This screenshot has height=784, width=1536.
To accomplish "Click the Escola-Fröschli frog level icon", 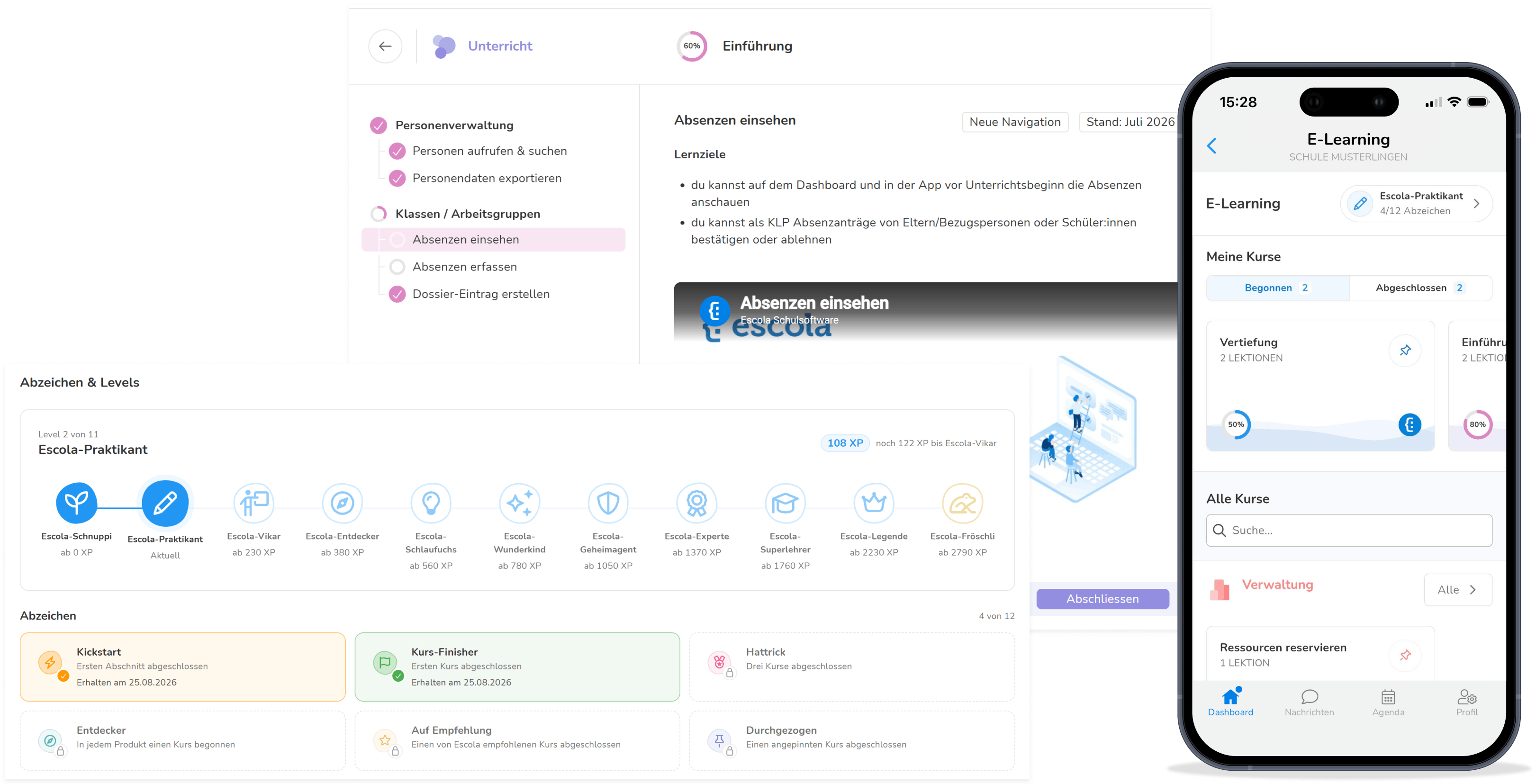I will coord(962,503).
